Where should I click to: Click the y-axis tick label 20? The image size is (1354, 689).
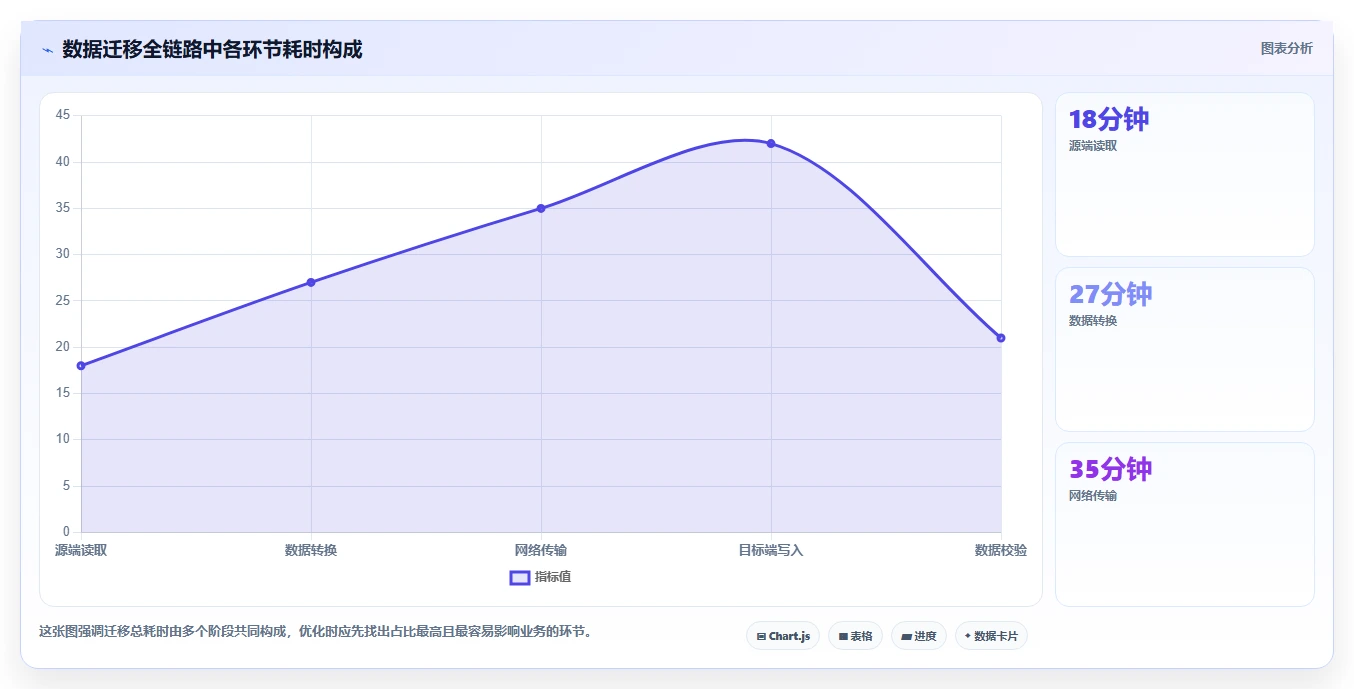63,347
